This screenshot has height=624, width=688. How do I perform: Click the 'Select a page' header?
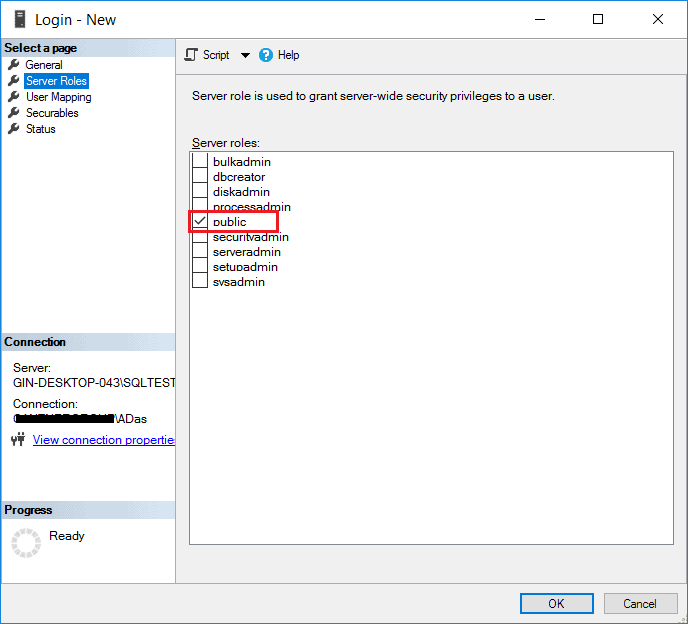coord(88,48)
